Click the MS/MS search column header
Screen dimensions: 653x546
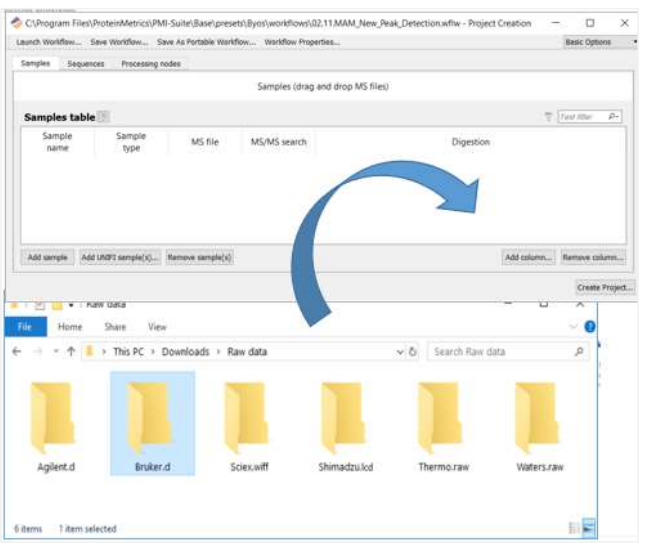click(278, 142)
